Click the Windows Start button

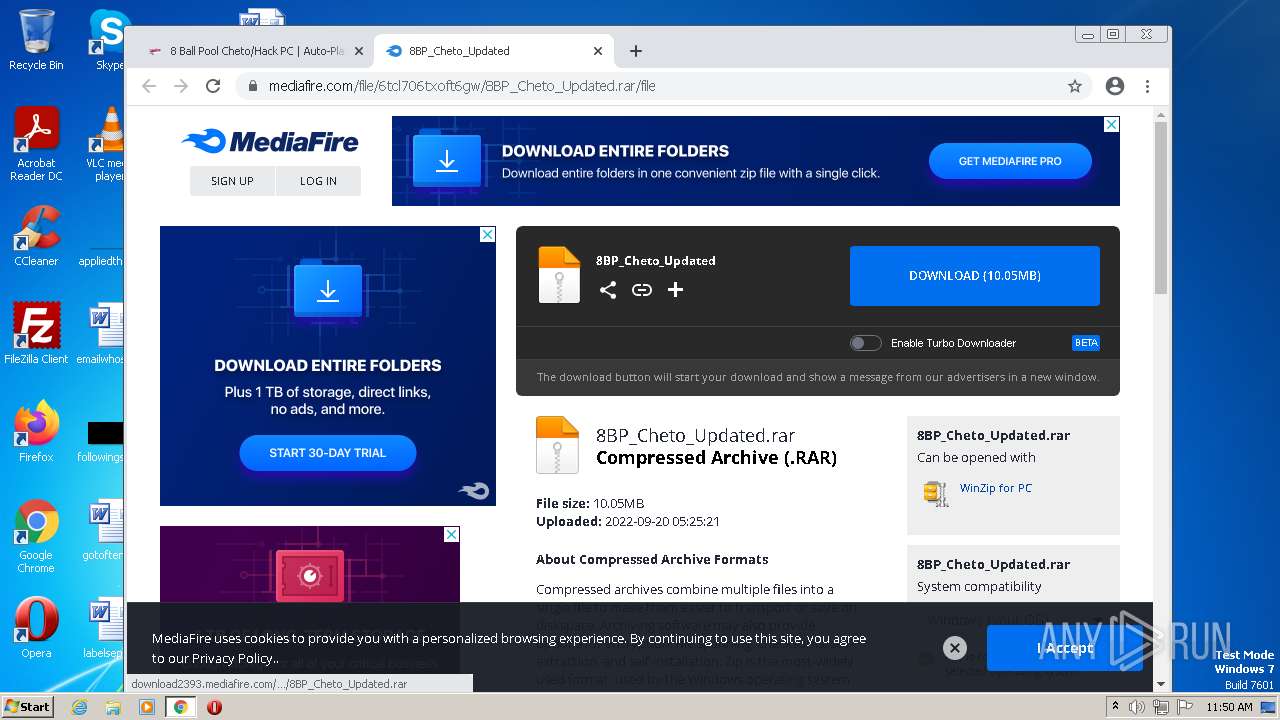(x=27, y=706)
